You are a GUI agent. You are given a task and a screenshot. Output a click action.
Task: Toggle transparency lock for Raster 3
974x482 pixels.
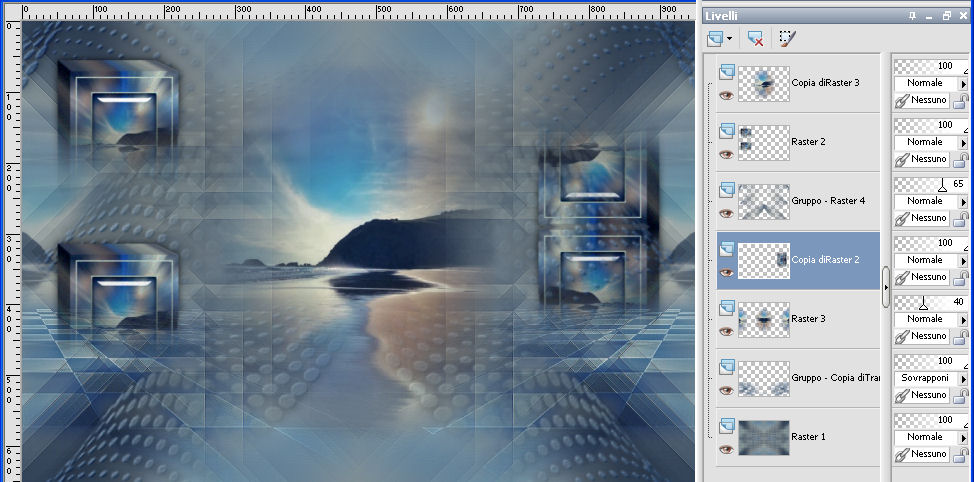[x=960, y=337]
